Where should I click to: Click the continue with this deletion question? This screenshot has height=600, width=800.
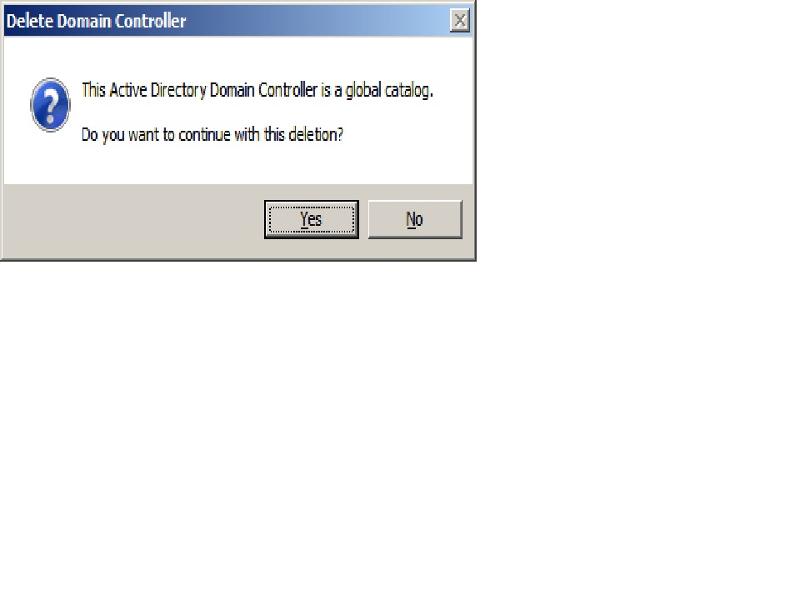click(212, 135)
